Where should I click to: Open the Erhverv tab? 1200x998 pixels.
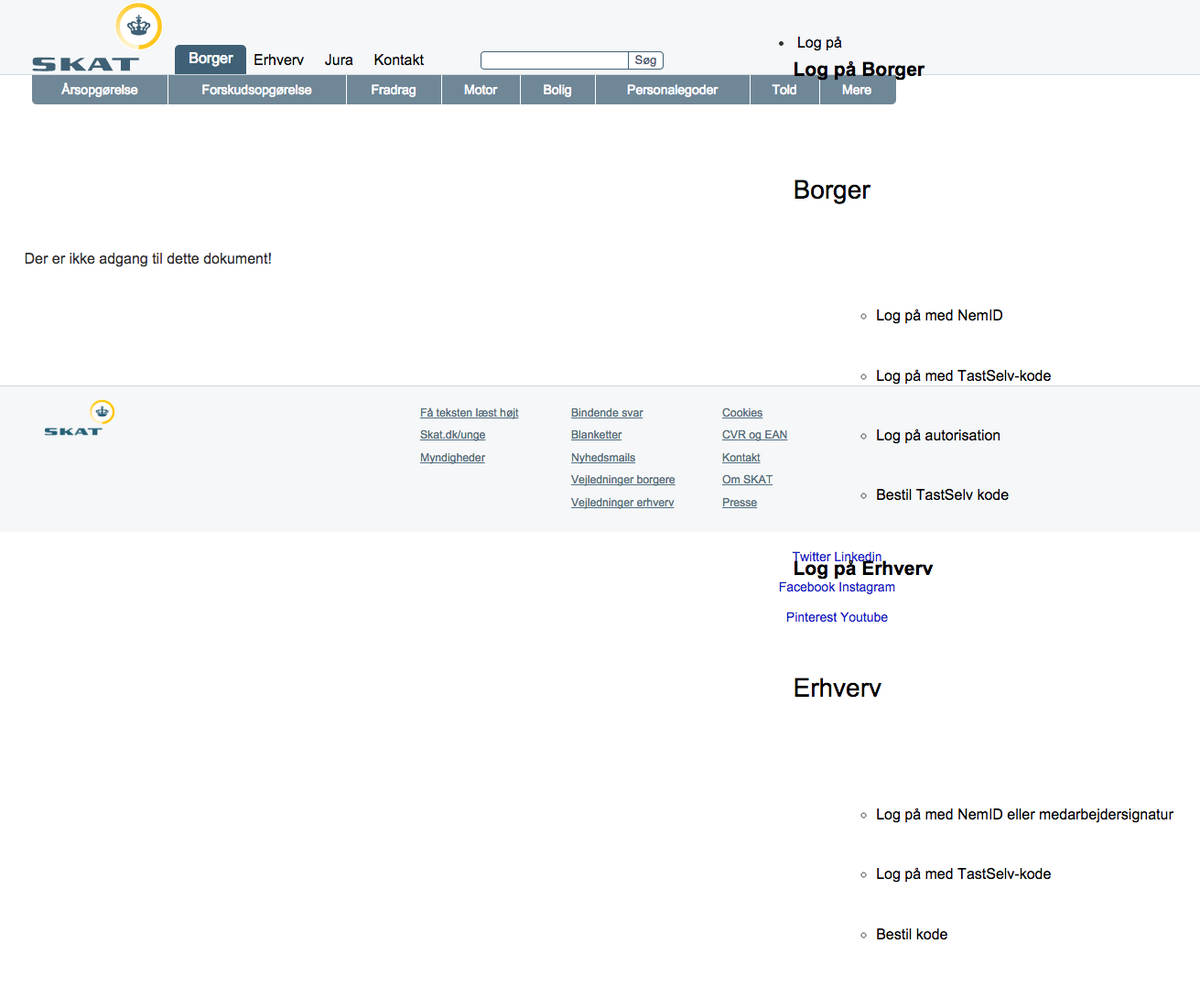279,60
